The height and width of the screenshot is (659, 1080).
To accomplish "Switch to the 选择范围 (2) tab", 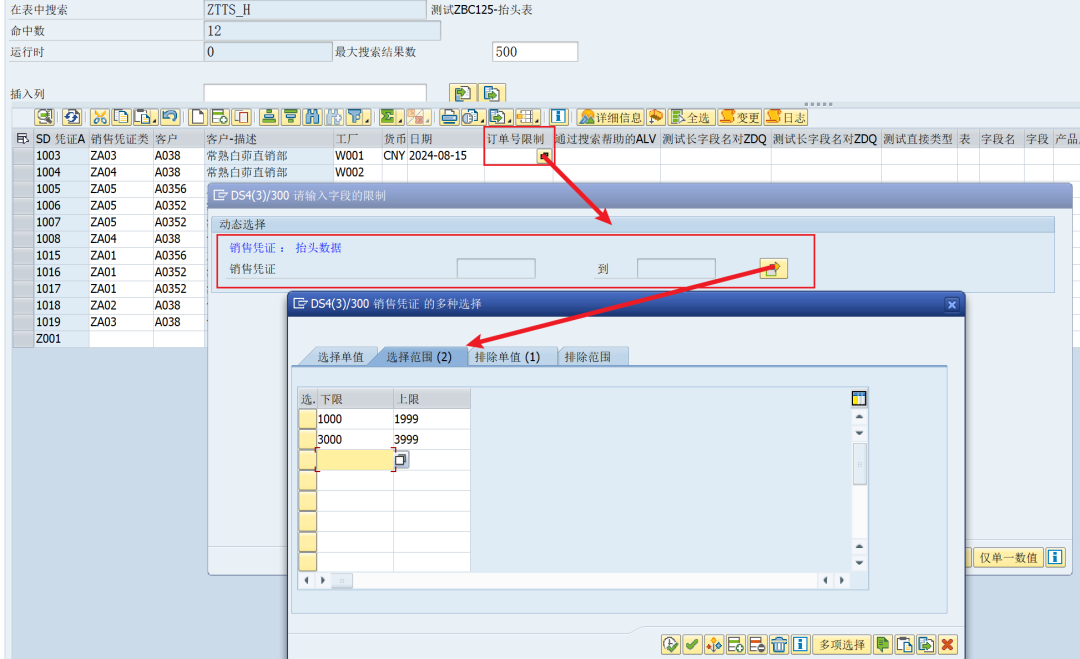I will 419,357.
